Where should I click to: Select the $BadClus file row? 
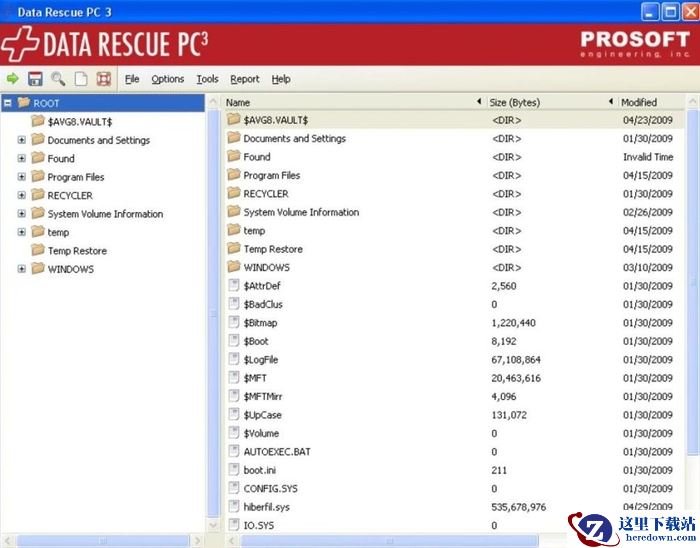pyautogui.click(x=453, y=304)
